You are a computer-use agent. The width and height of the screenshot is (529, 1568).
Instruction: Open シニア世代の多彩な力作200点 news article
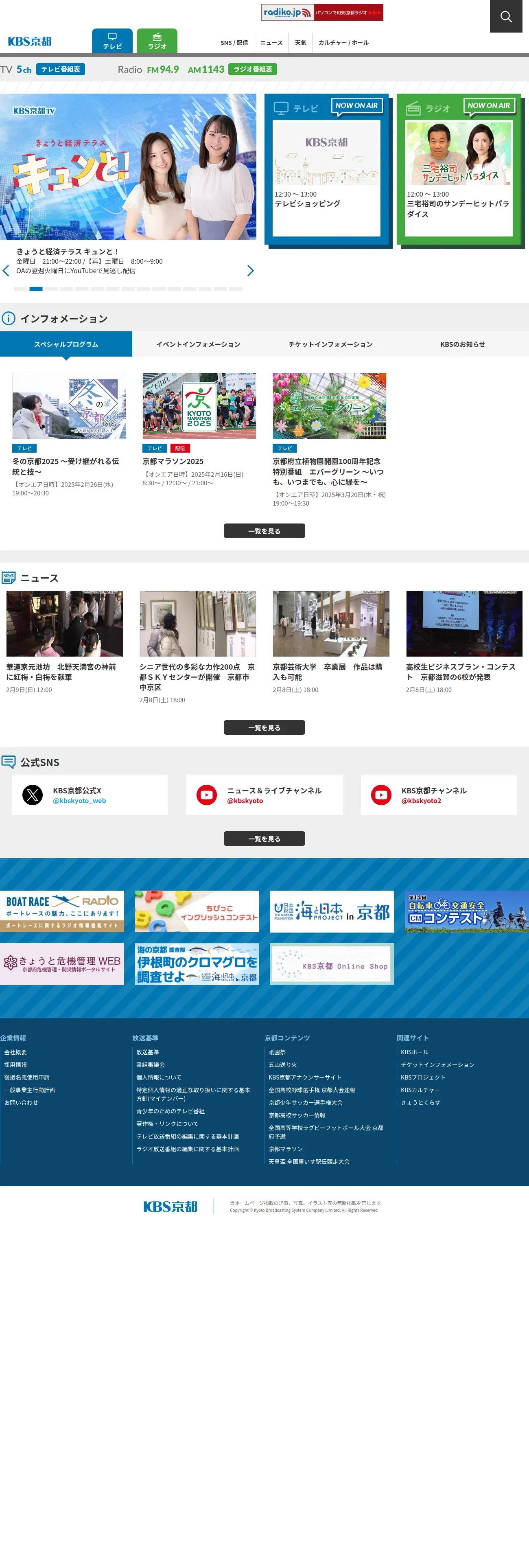(197, 677)
